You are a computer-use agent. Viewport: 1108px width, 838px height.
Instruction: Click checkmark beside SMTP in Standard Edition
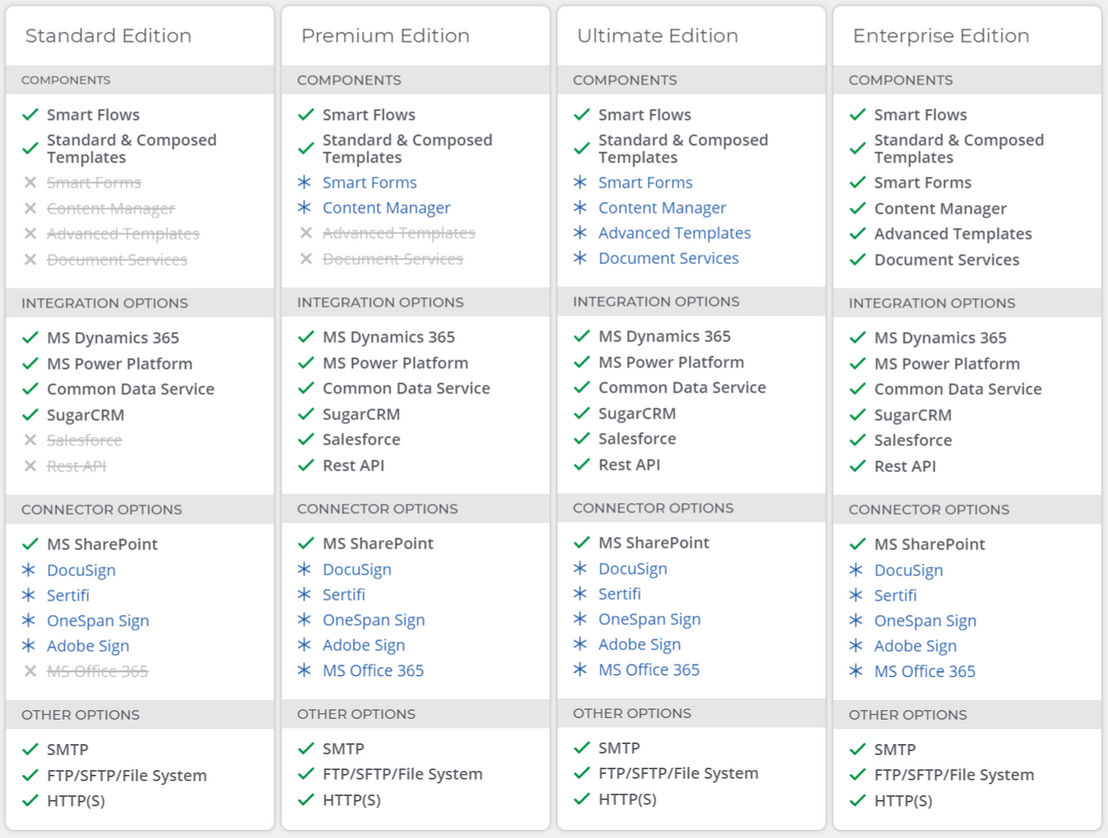[x=30, y=749]
